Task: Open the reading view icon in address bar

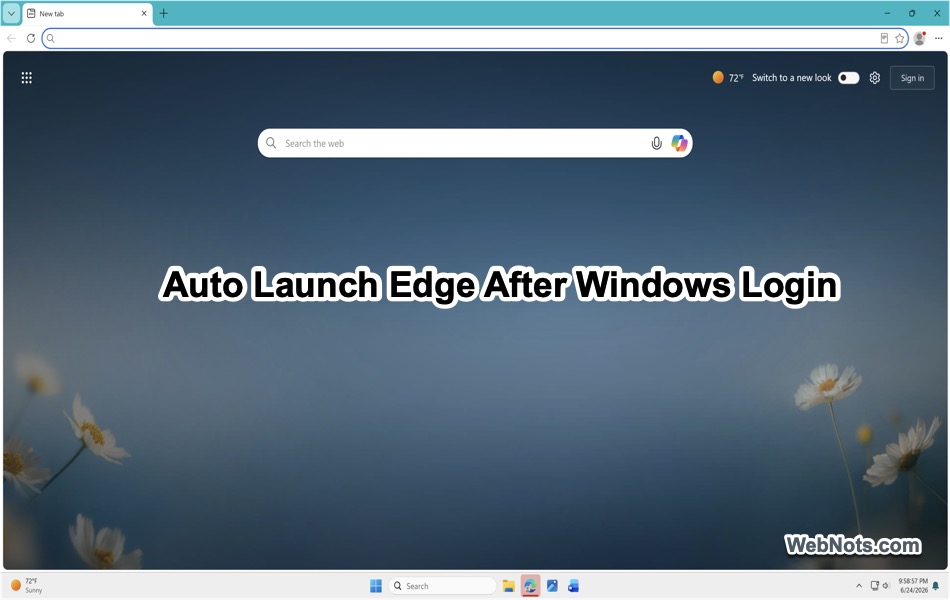Action: point(884,39)
